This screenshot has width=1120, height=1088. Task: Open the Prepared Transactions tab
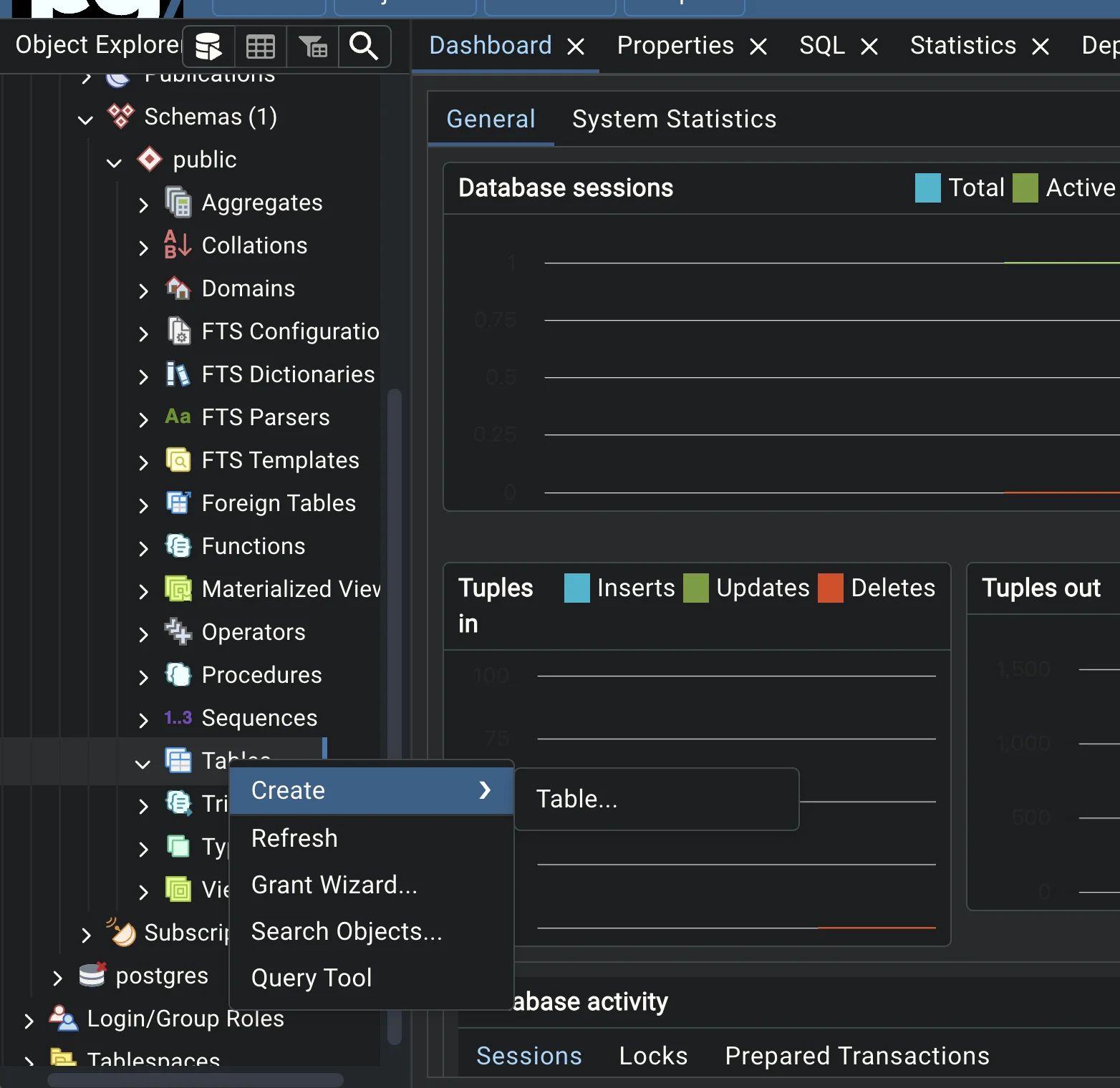(857, 1056)
